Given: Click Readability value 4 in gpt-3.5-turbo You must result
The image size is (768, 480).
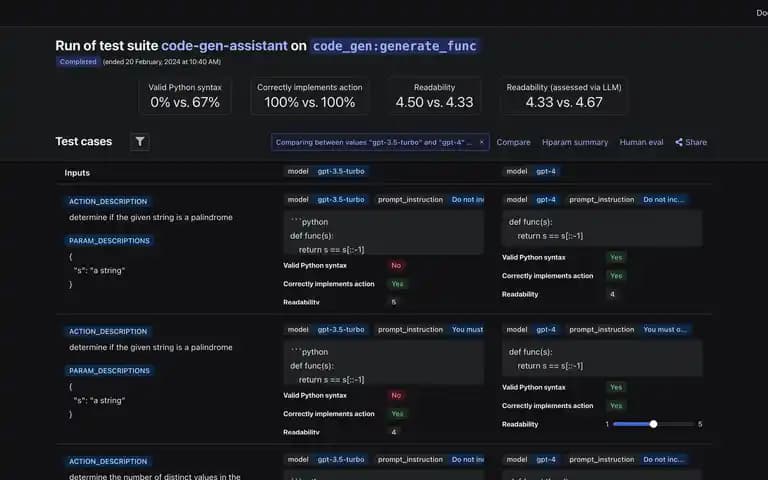Looking at the screenshot, I should pyautogui.click(x=394, y=432).
